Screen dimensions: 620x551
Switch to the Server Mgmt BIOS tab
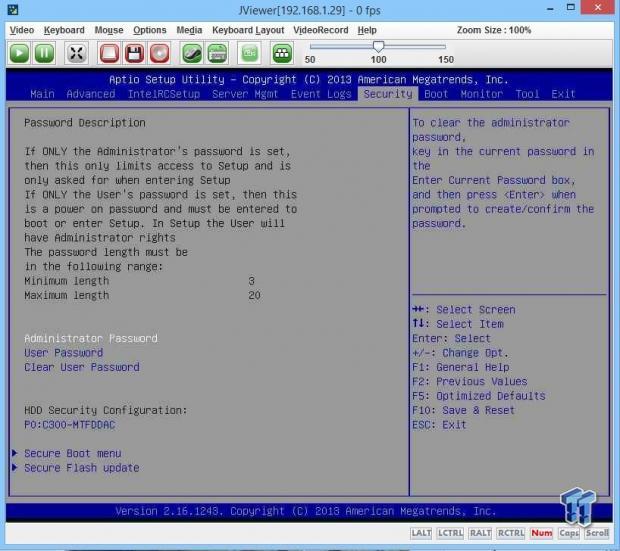[x=245, y=94]
